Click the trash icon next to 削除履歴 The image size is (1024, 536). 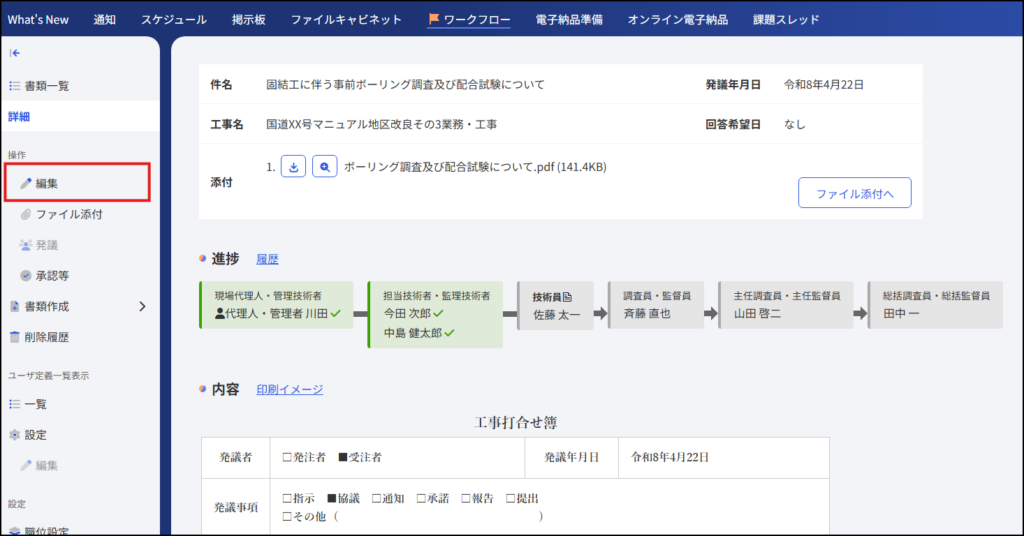(x=14, y=337)
